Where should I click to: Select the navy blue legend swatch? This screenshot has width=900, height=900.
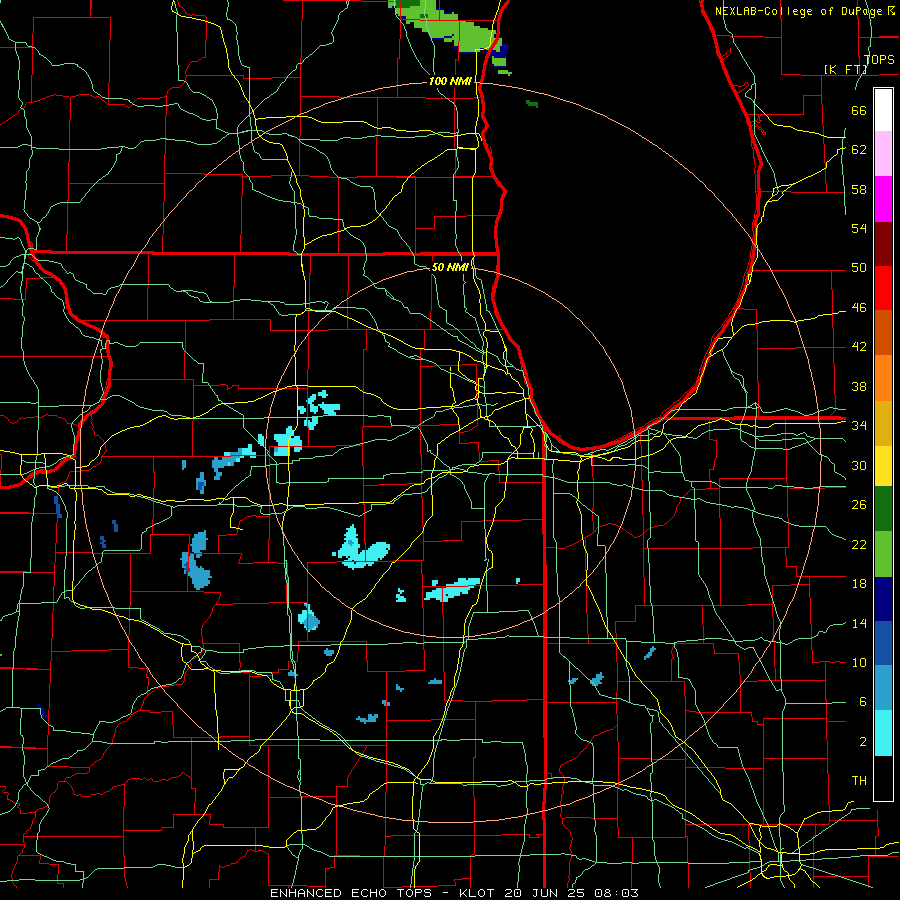[x=883, y=599]
